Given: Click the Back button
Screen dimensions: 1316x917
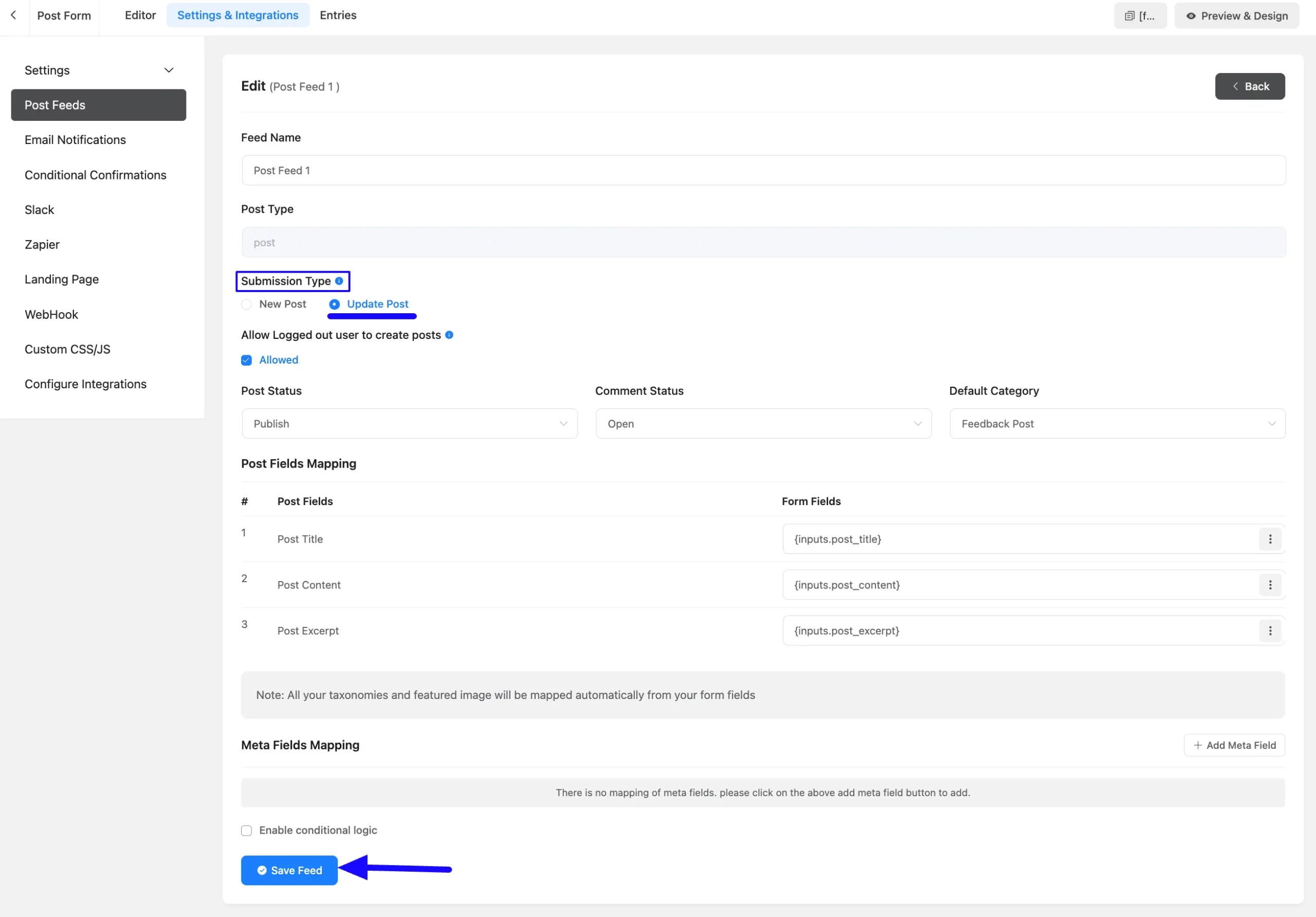Looking at the screenshot, I should (x=1250, y=86).
